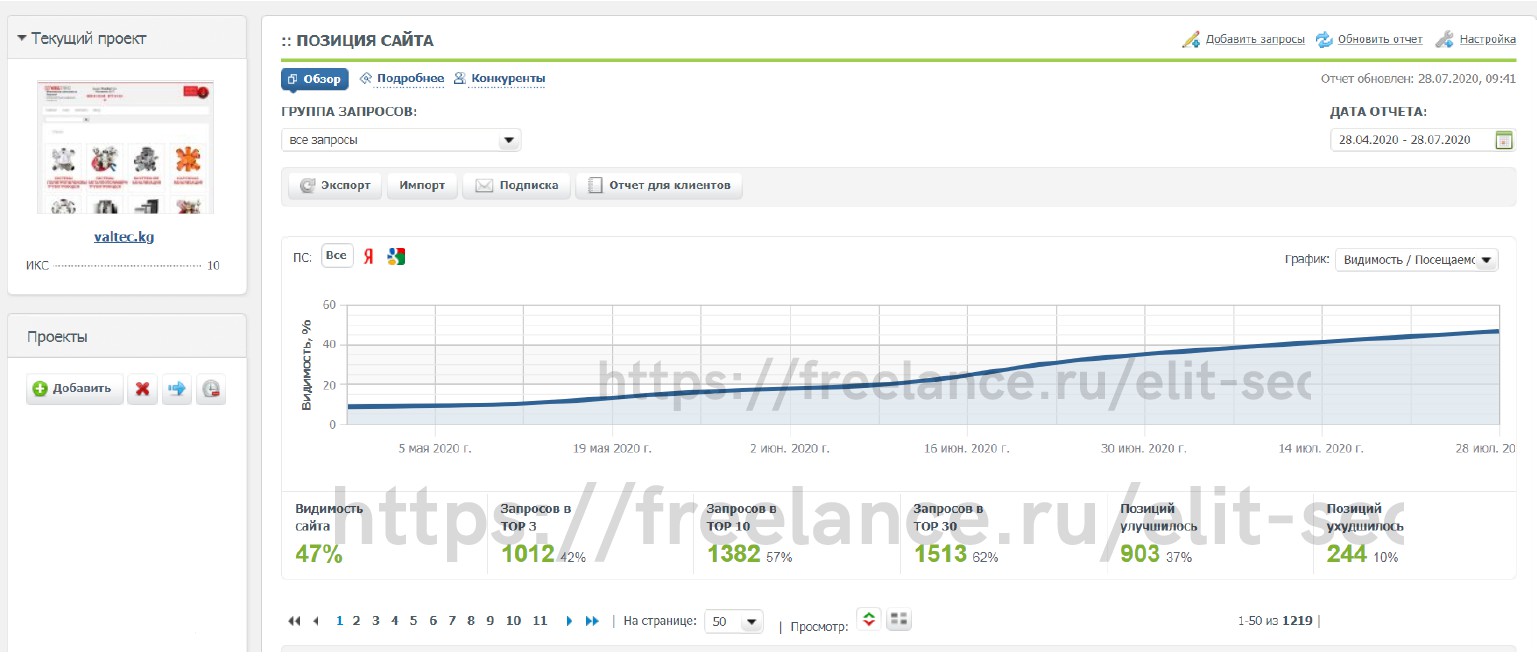Click the valtec.kg site thumbnail
Image resolution: width=1537 pixels, height=660 pixels.
coord(125,148)
